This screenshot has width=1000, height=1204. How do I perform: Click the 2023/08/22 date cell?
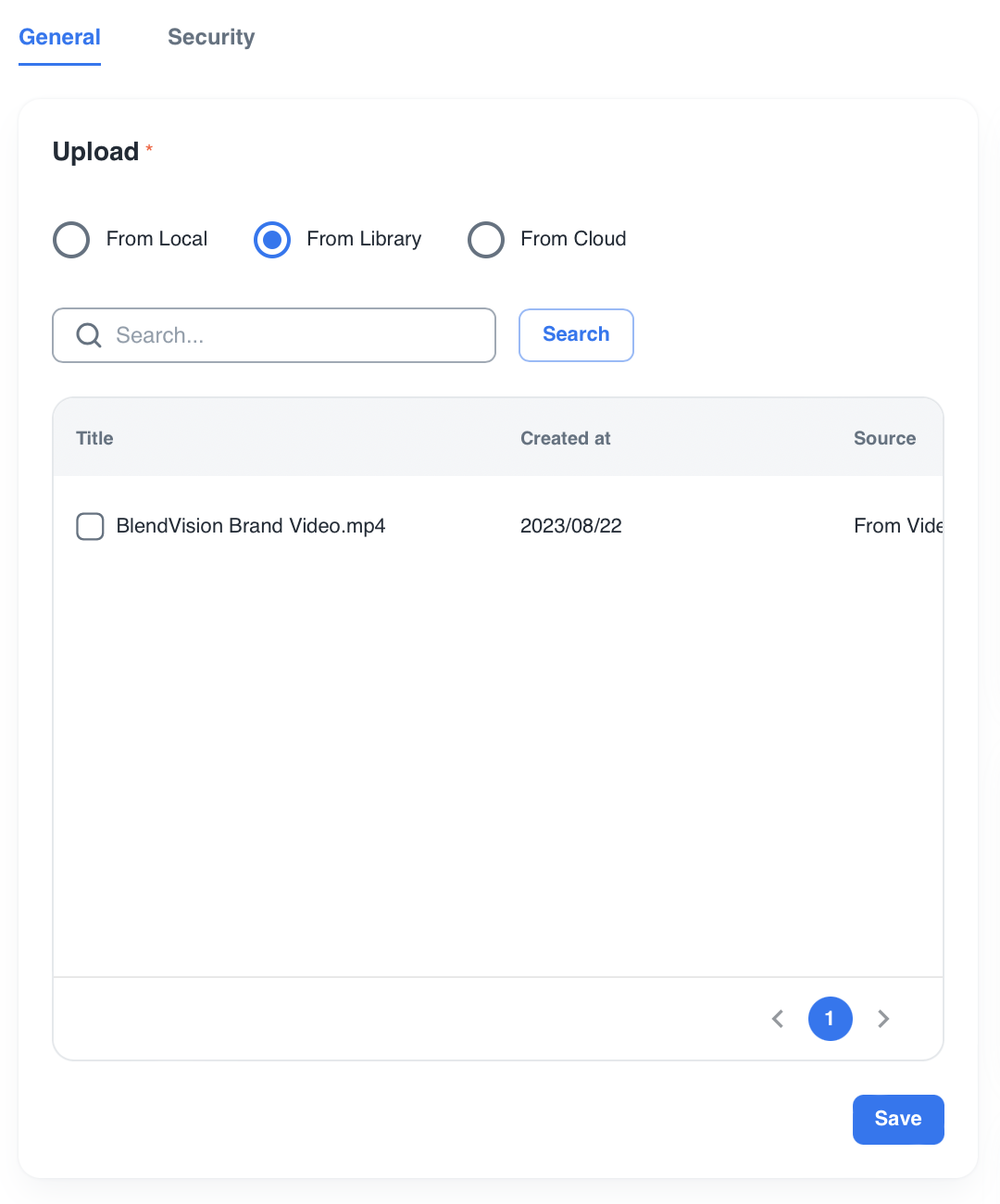570,526
